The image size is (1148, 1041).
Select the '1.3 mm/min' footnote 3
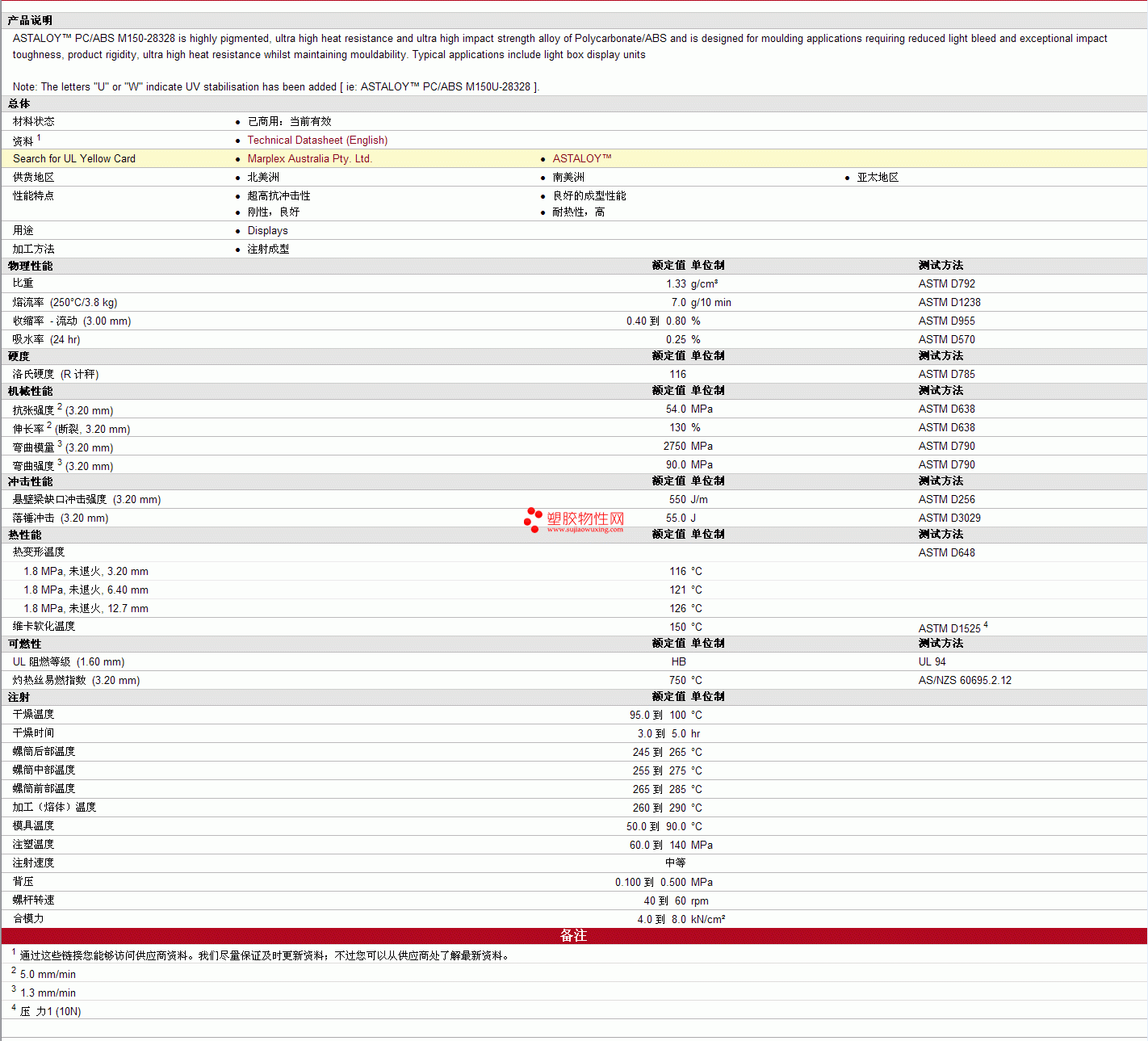pyautogui.click(x=48, y=993)
